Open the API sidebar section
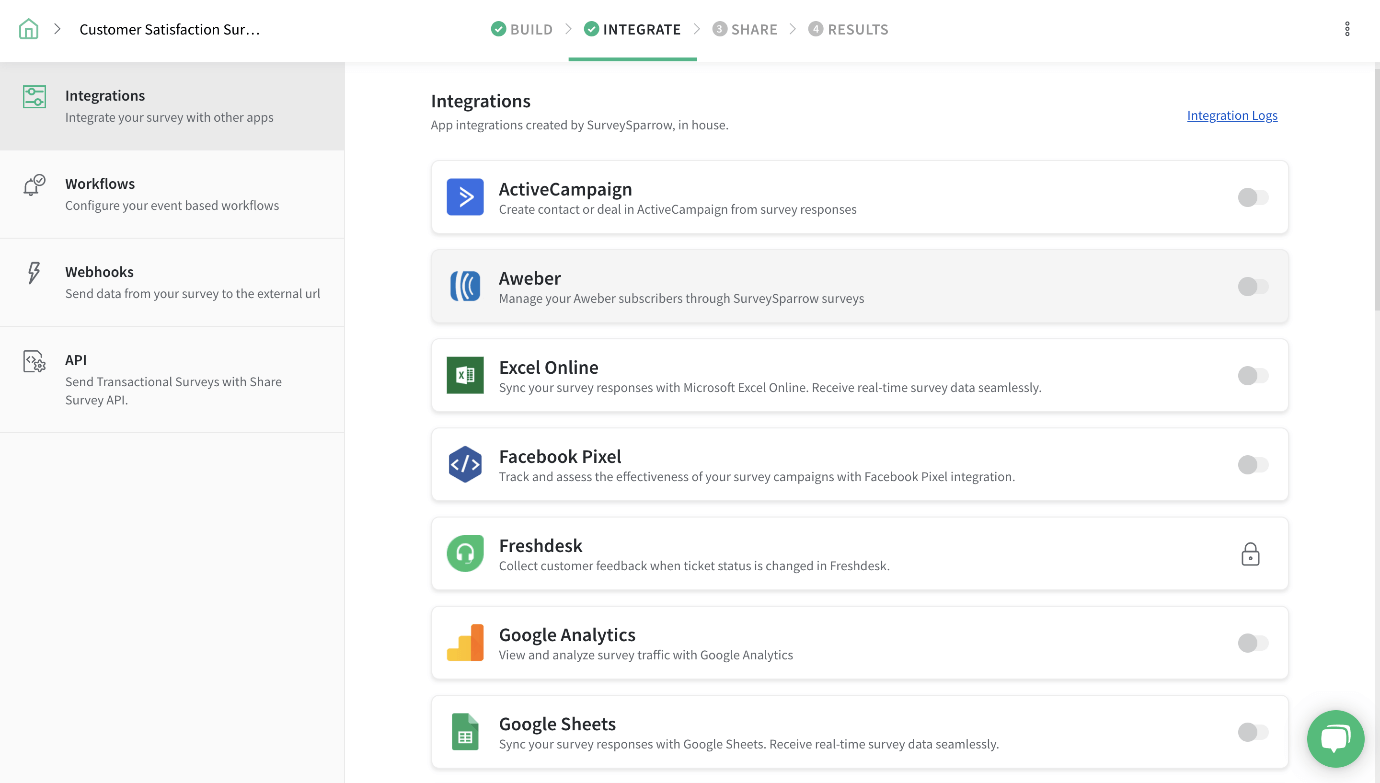Viewport: 1380px width, 783px height. tap(172, 379)
